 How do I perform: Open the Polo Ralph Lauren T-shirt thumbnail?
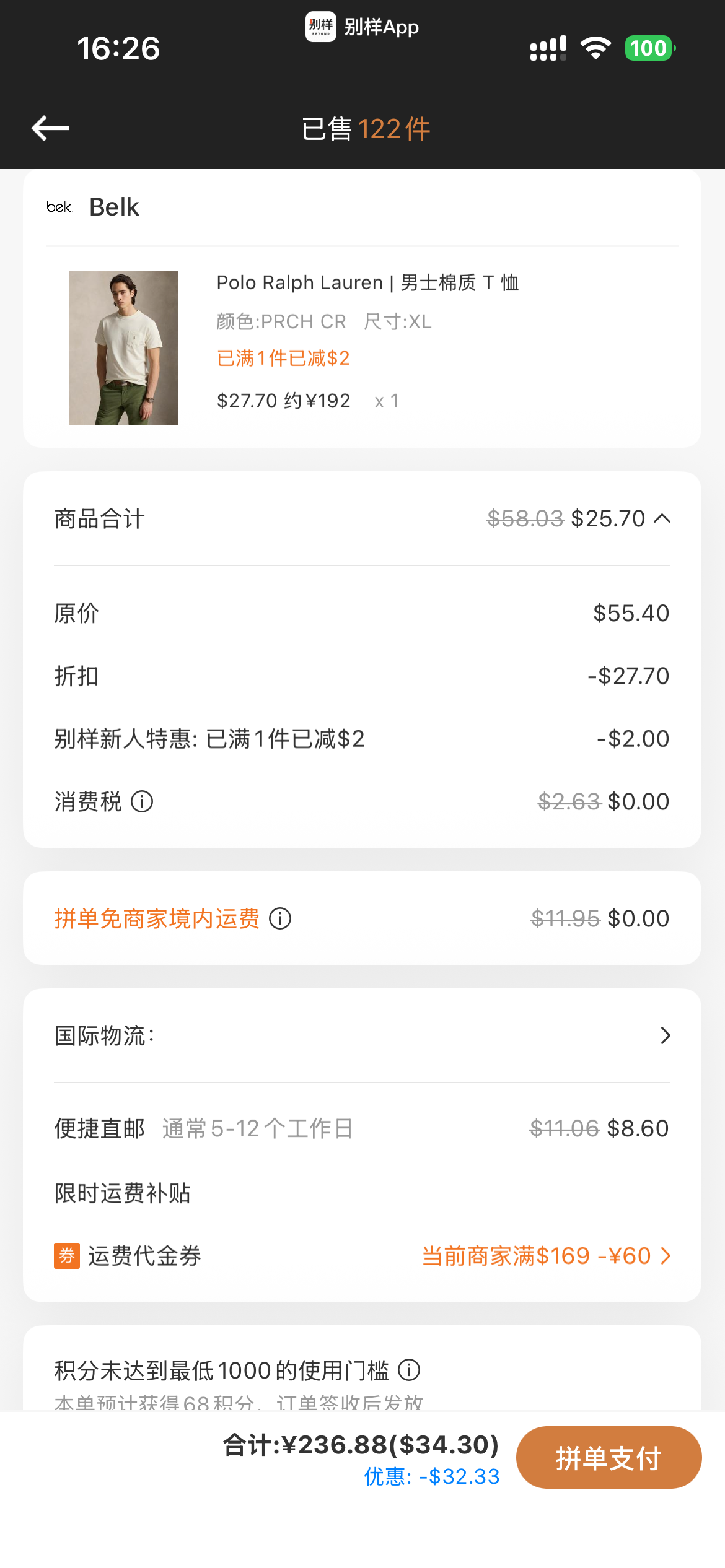tap(123, 347)
